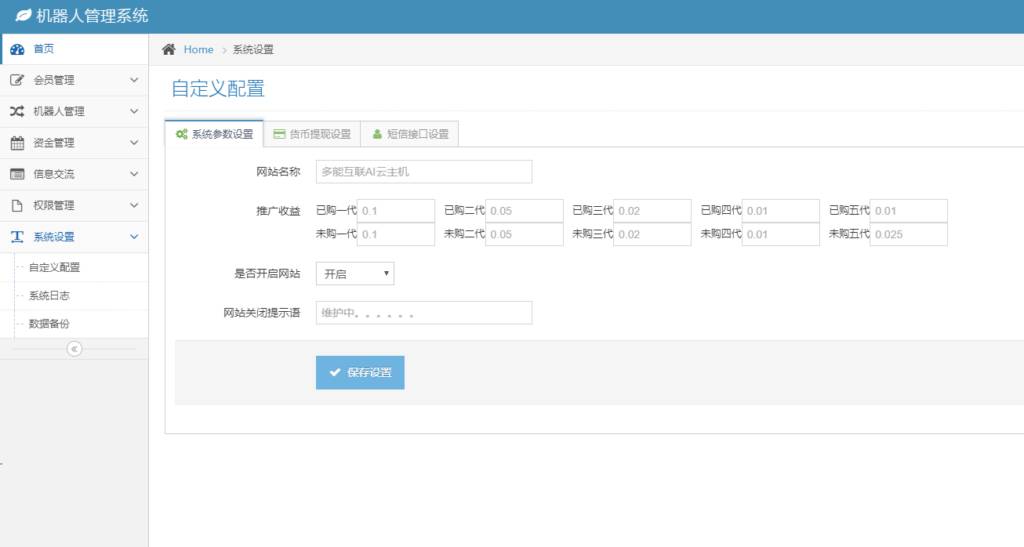Collapse the 系统设置 menu chevron

(134, 237)
